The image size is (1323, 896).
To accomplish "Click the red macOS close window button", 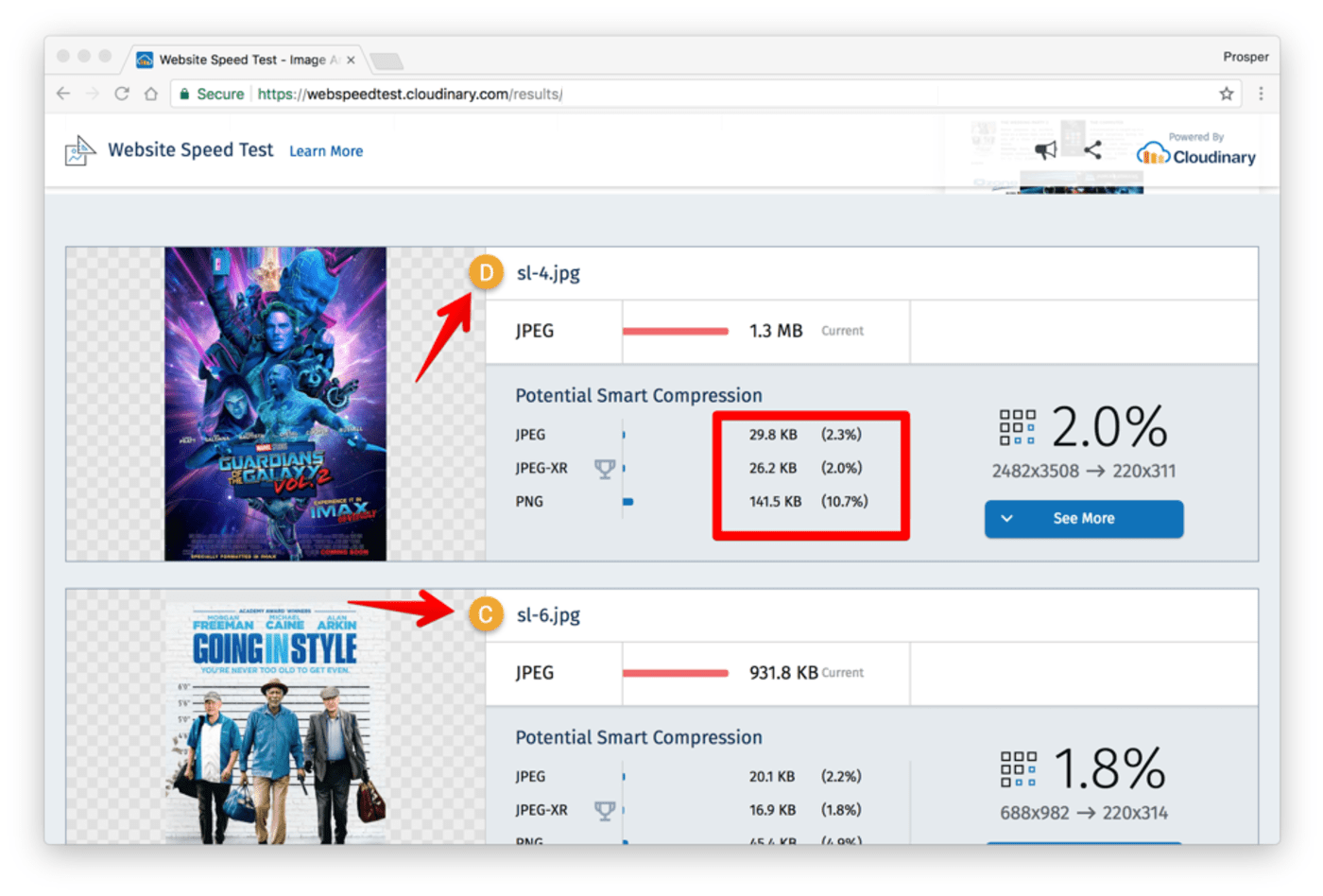I will (x=63, y=56).
